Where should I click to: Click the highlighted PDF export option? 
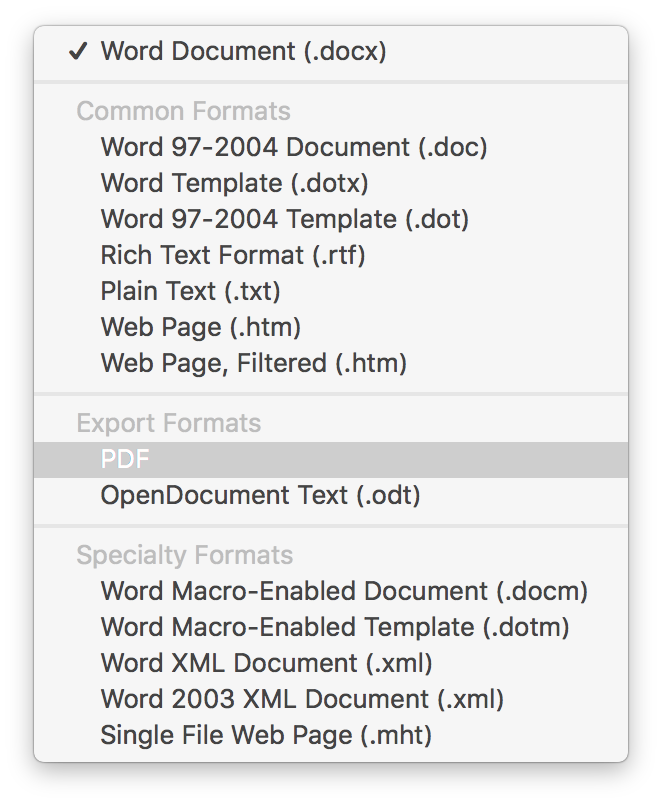coord(331,459)
